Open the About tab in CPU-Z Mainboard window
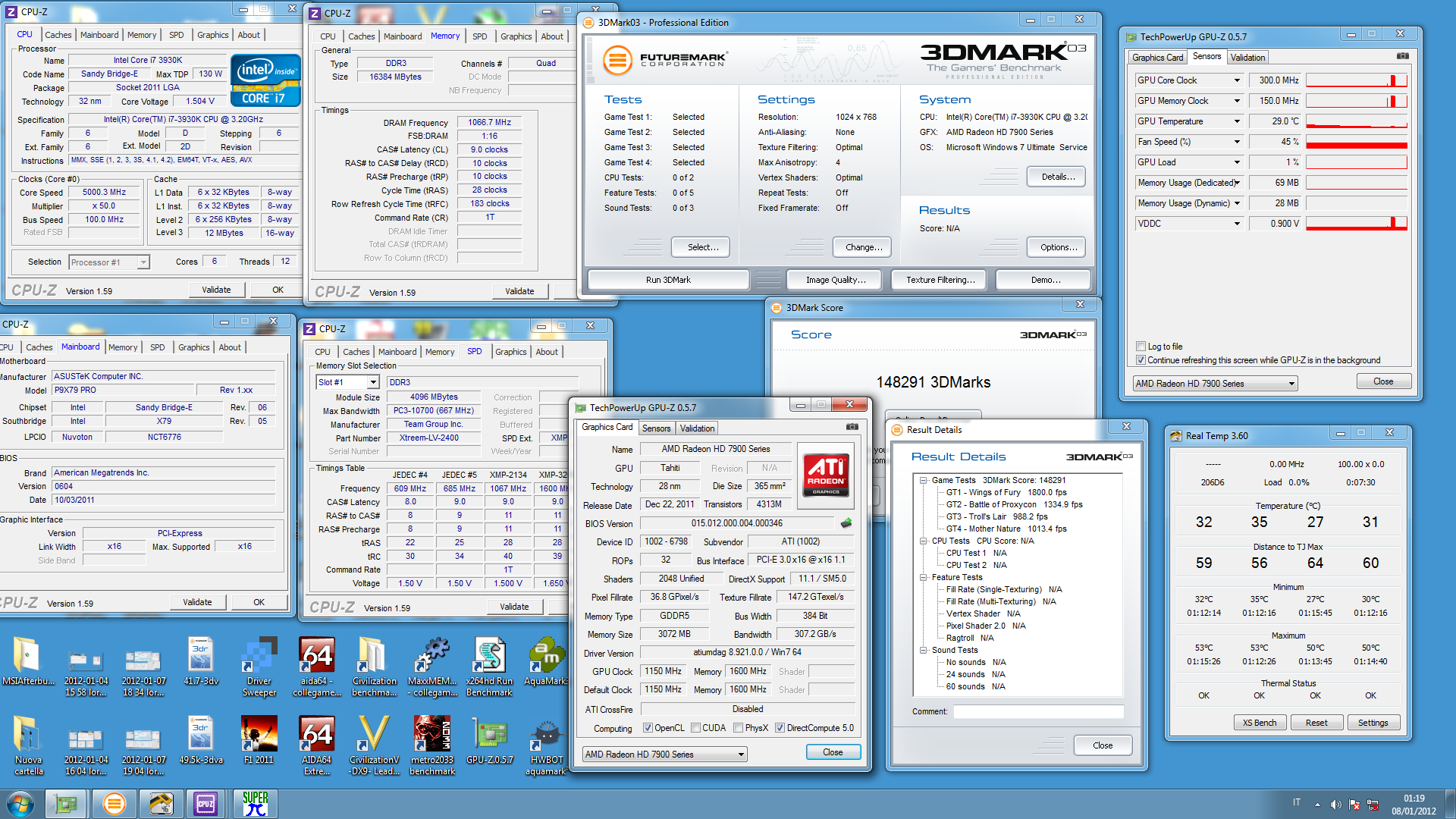Image resolution: width=1456 pixels, height=819 pixels. coord(230,347)
